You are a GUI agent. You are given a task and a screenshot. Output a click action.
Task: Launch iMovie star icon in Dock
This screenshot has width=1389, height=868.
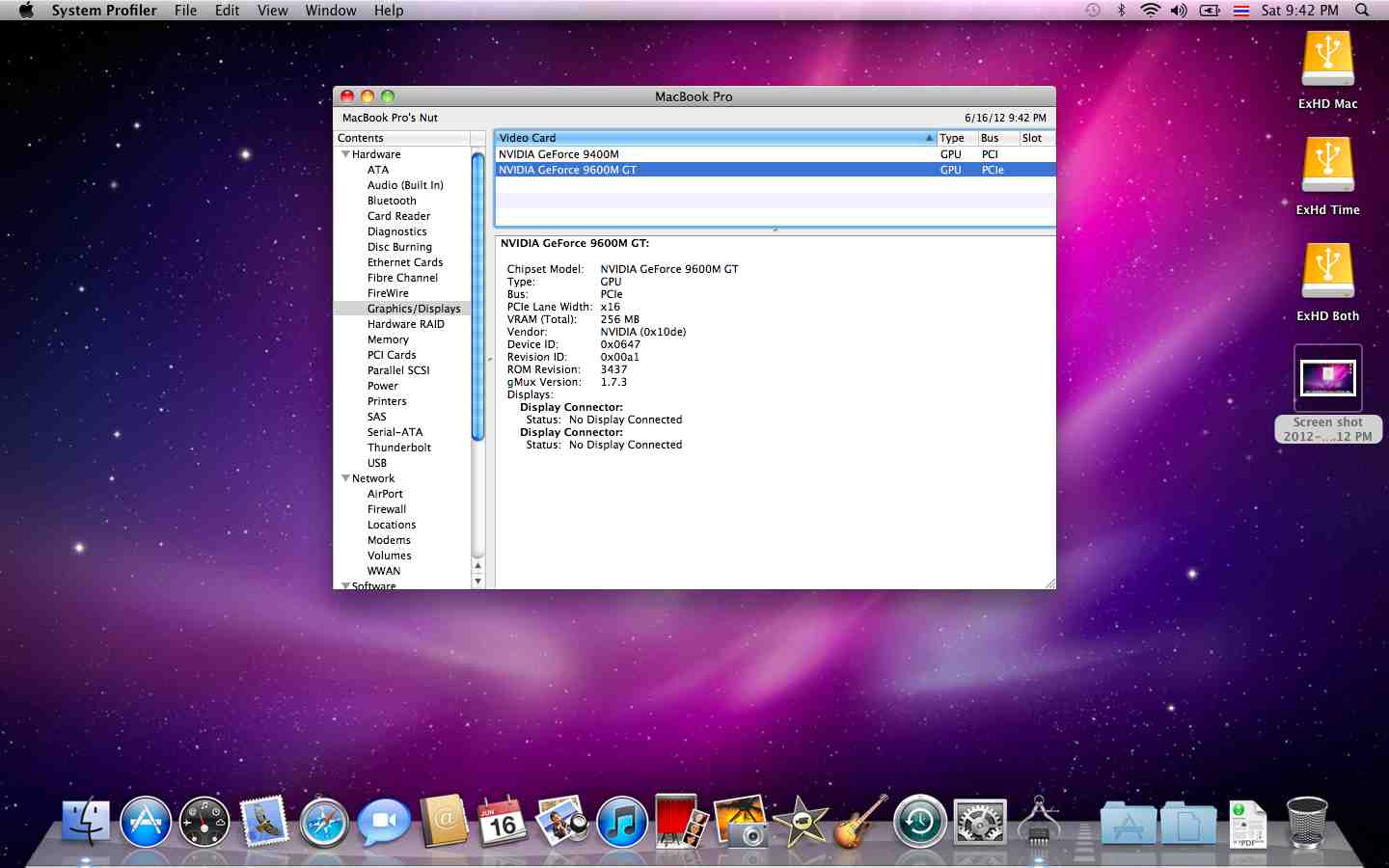click(x=801, y=822)
